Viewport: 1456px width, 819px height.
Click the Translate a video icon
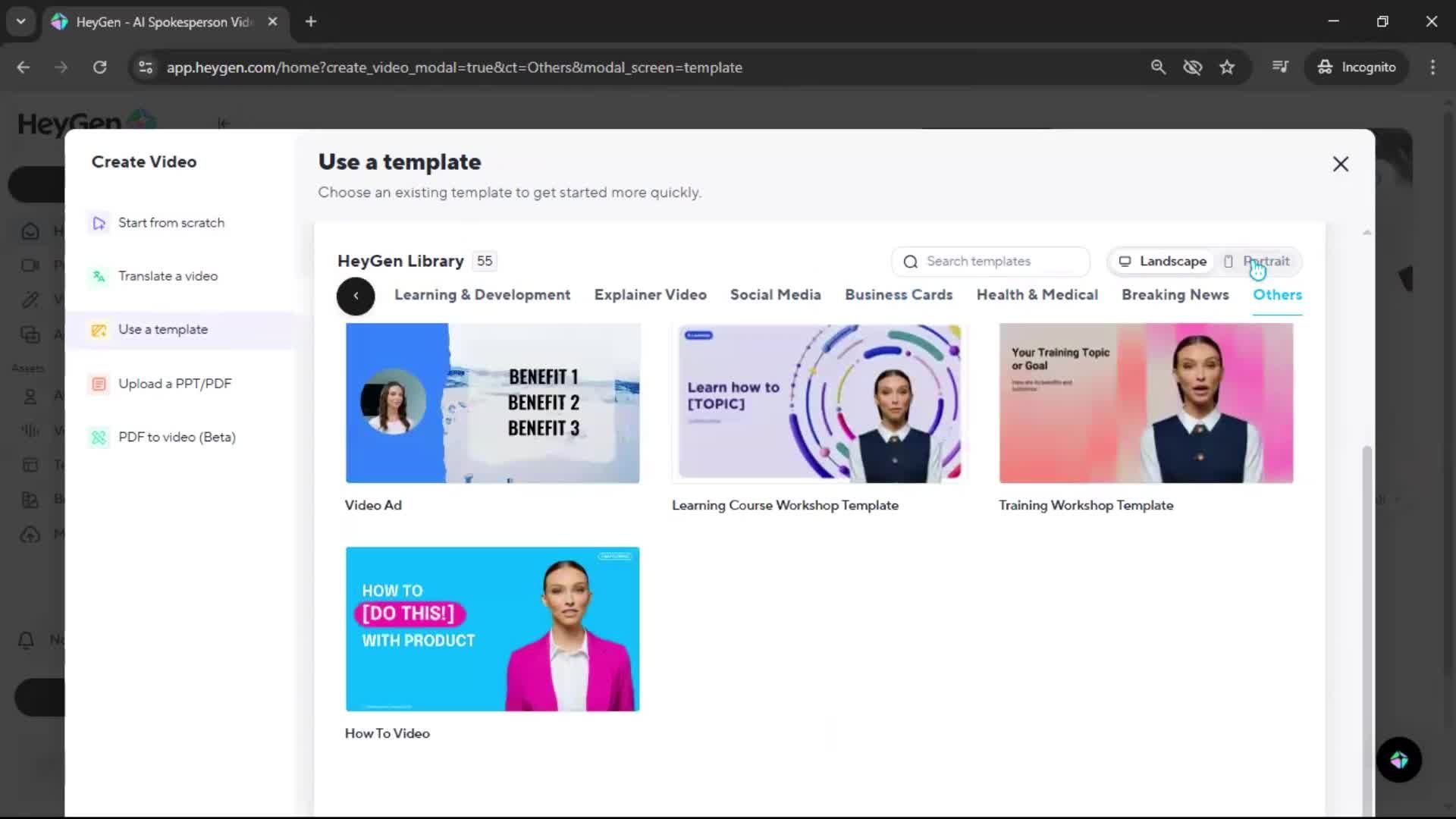coord(99,277)
